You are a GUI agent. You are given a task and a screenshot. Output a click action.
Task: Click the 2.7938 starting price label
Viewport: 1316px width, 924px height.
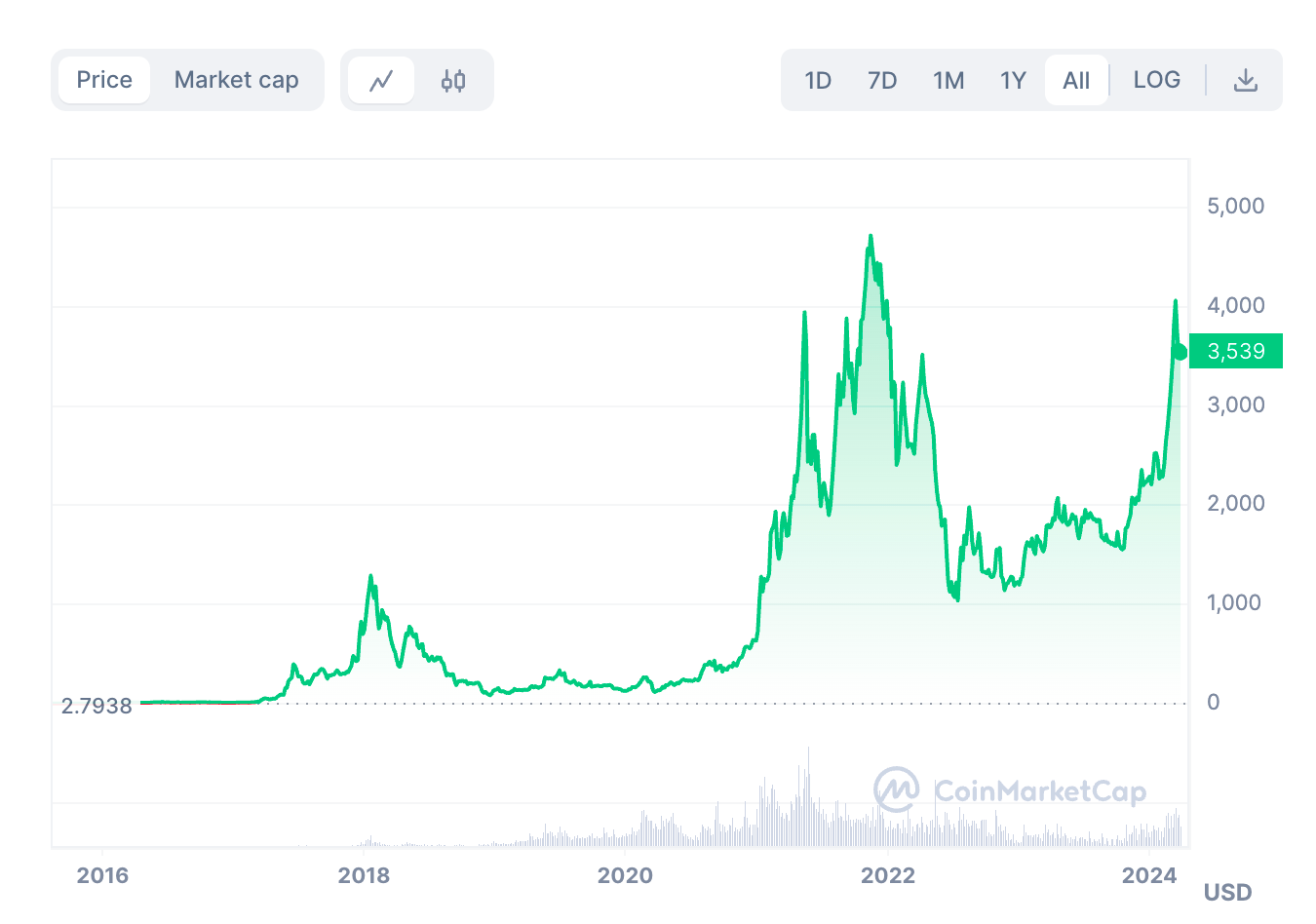[x=97, y=706]
